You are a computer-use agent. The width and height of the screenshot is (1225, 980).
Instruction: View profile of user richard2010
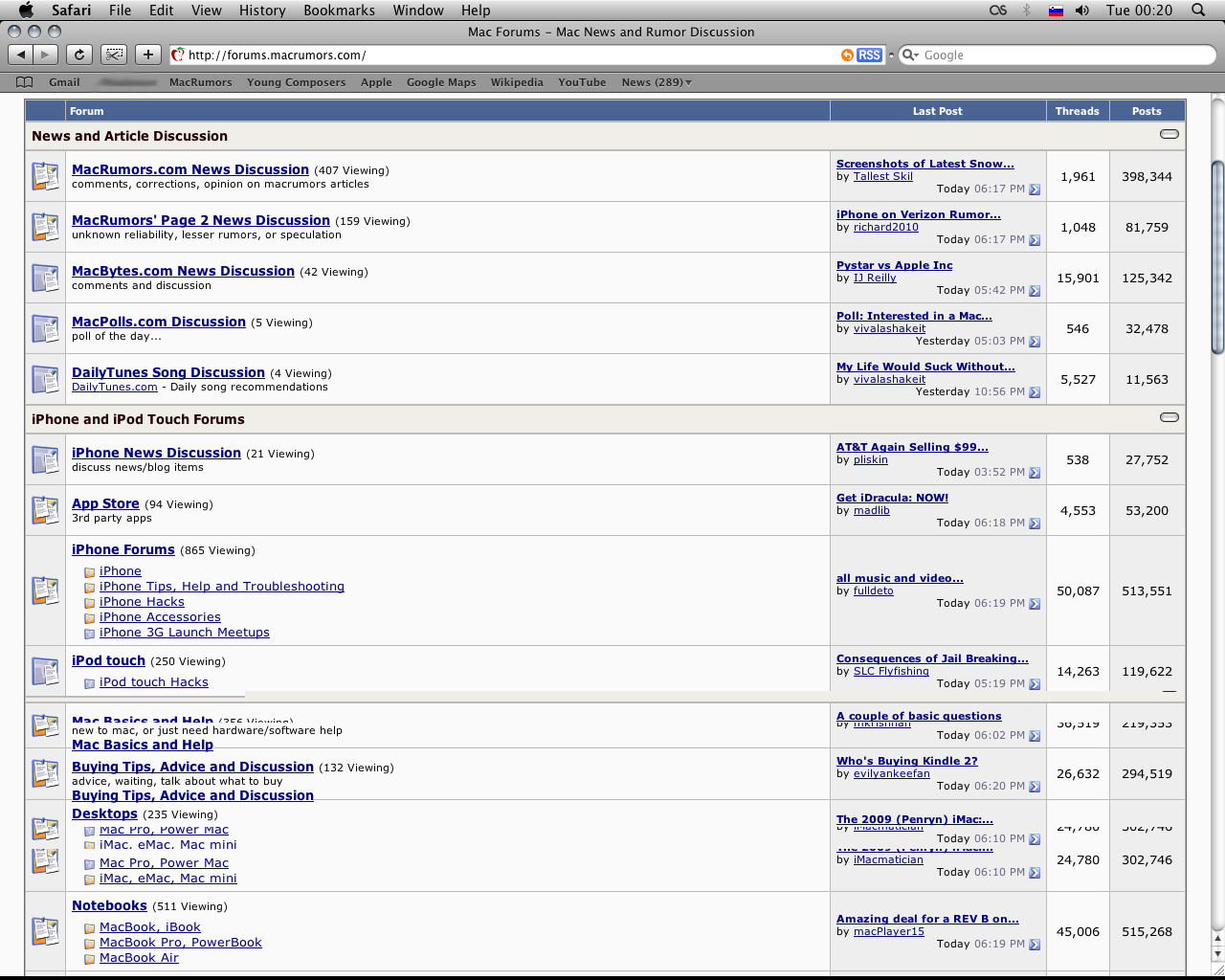886,227
